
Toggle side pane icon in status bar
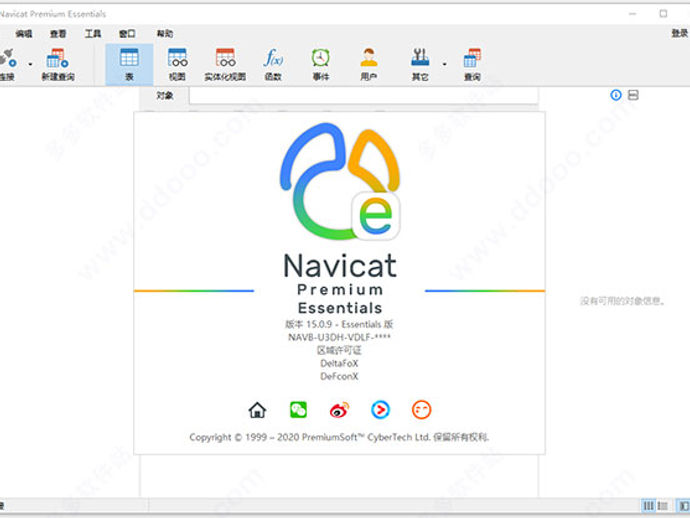684,506
